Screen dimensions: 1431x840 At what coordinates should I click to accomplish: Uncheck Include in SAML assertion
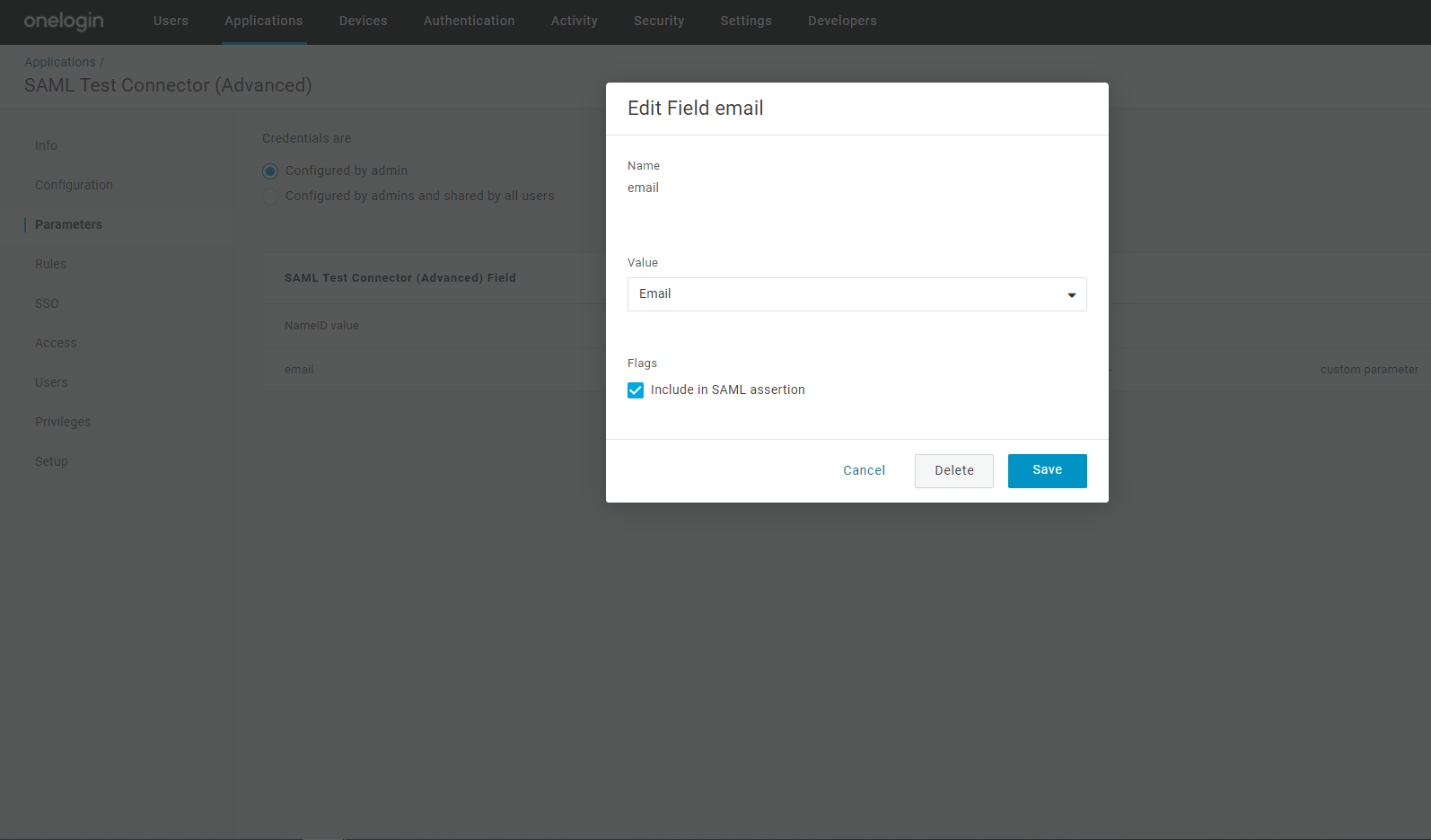point(636,390)
